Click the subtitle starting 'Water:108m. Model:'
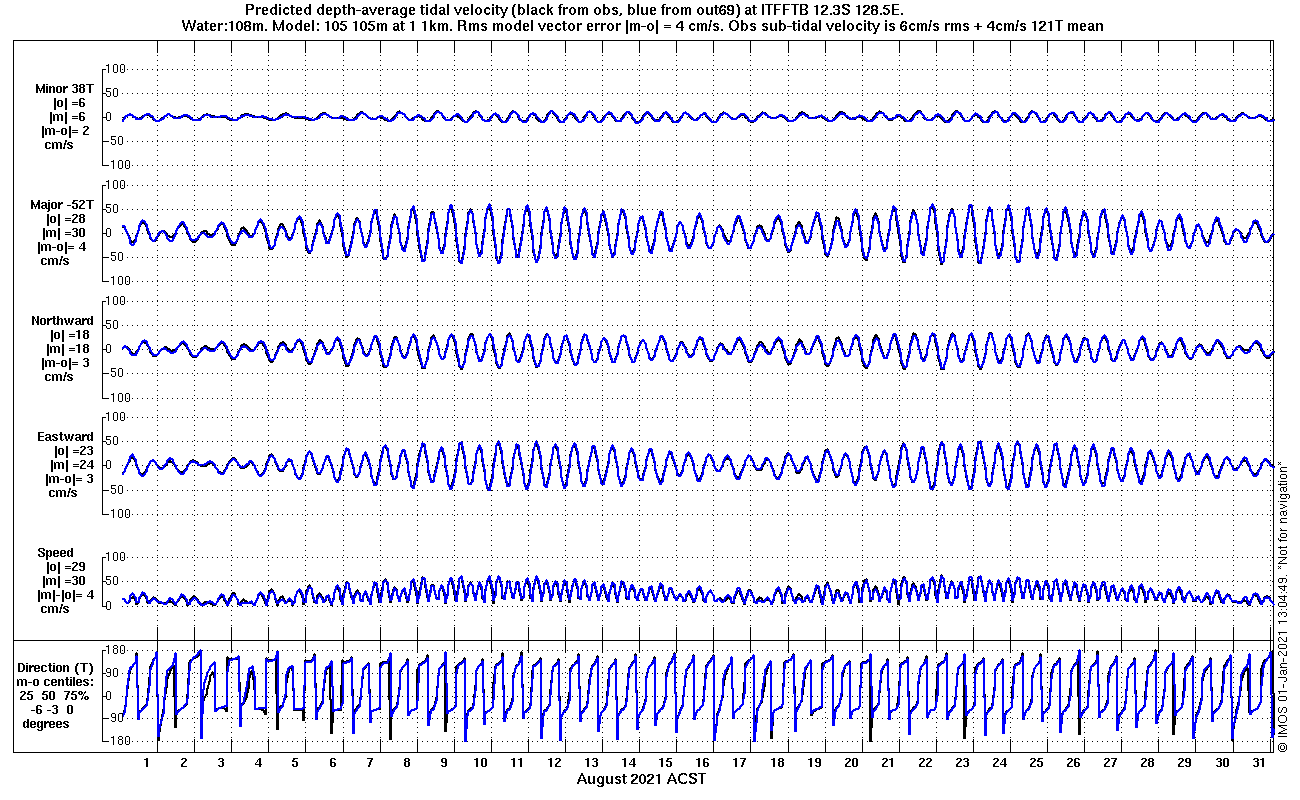Image resolution: width=1300 pixels, height=800 pixels. [643, 26]
